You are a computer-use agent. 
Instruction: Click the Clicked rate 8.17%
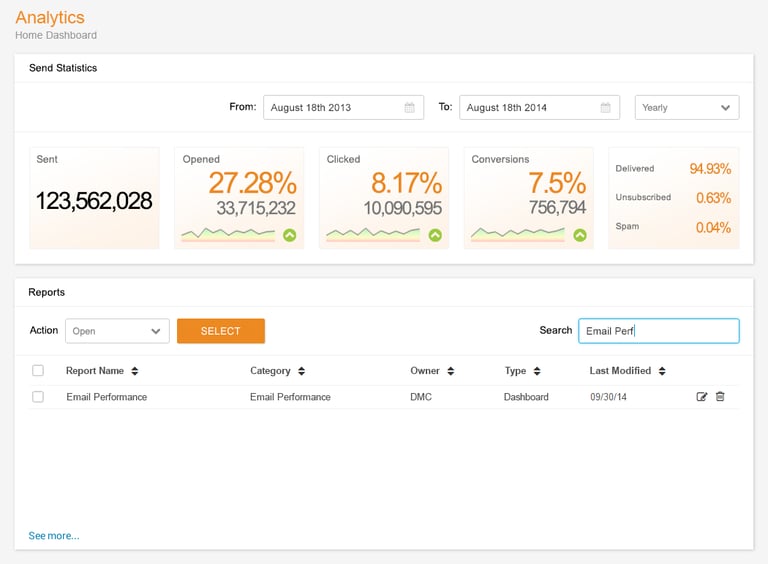point(407,183)
